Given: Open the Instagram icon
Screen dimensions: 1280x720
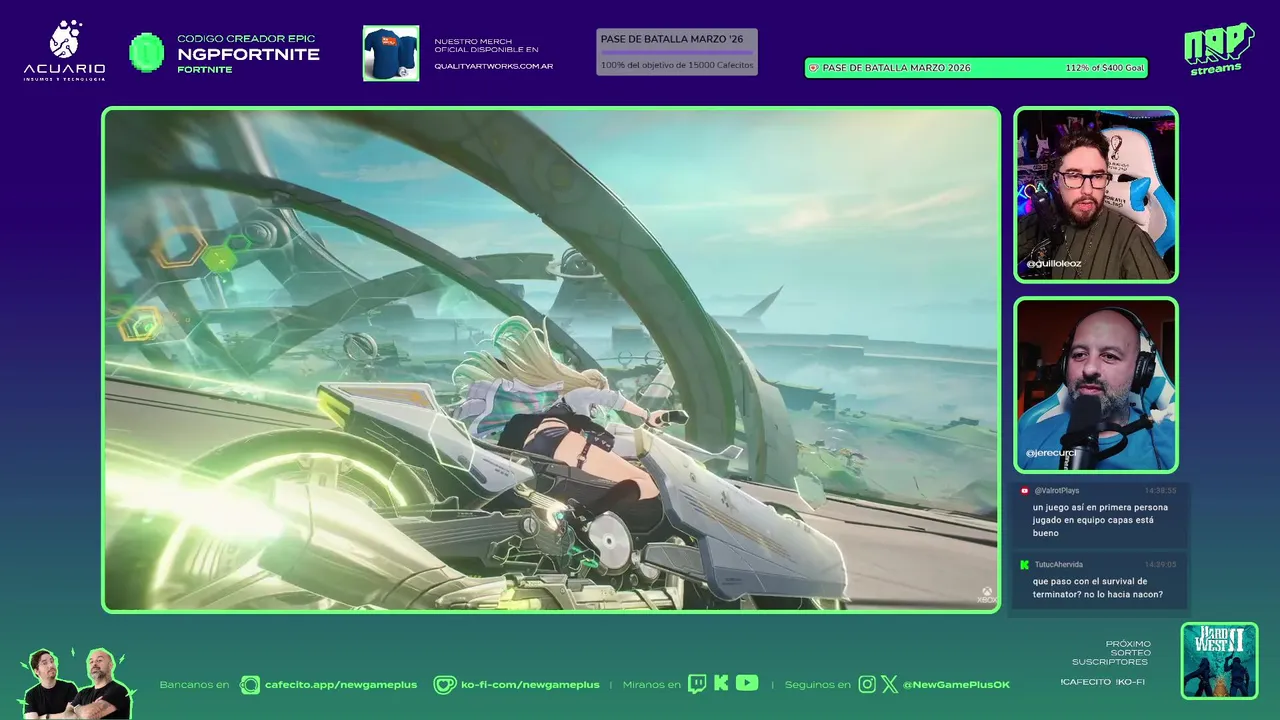Looking at the screenshot, I should pyautogui.click(x=867, y=685).
